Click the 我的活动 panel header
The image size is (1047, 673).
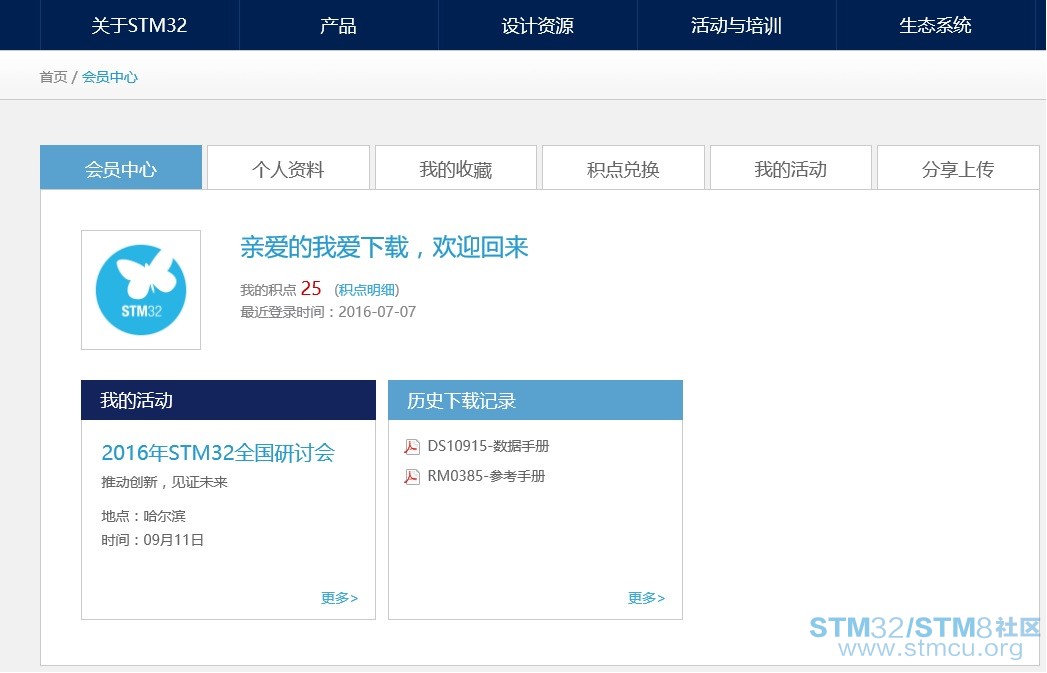228,400
